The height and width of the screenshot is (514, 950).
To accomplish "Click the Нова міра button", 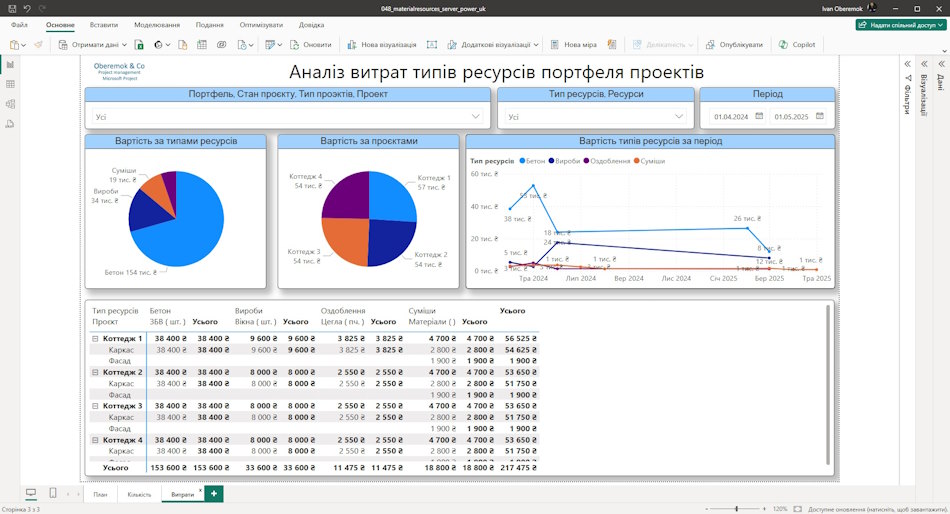I will coord(574,45).
